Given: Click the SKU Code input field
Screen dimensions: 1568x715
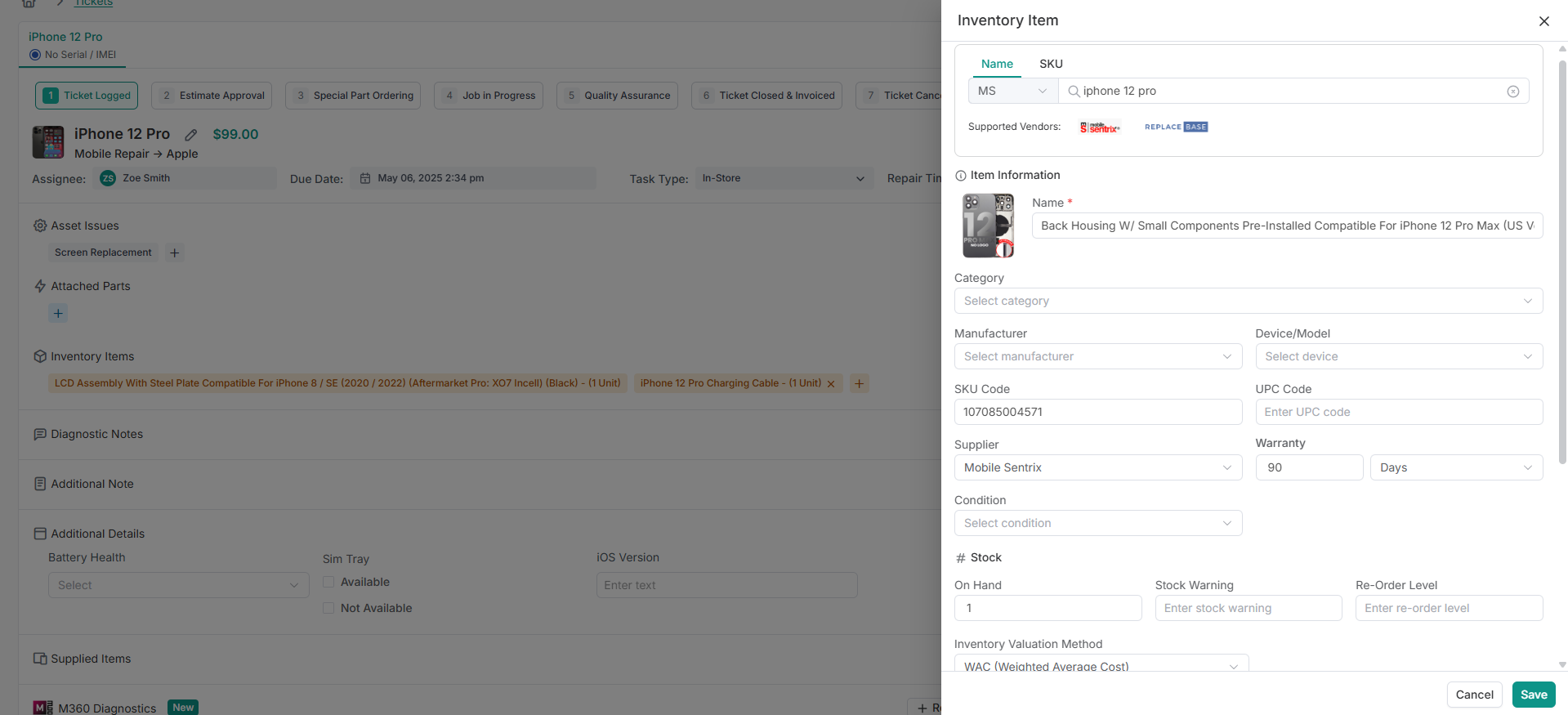Looking at the screenshot, I should pos(1098,412).
